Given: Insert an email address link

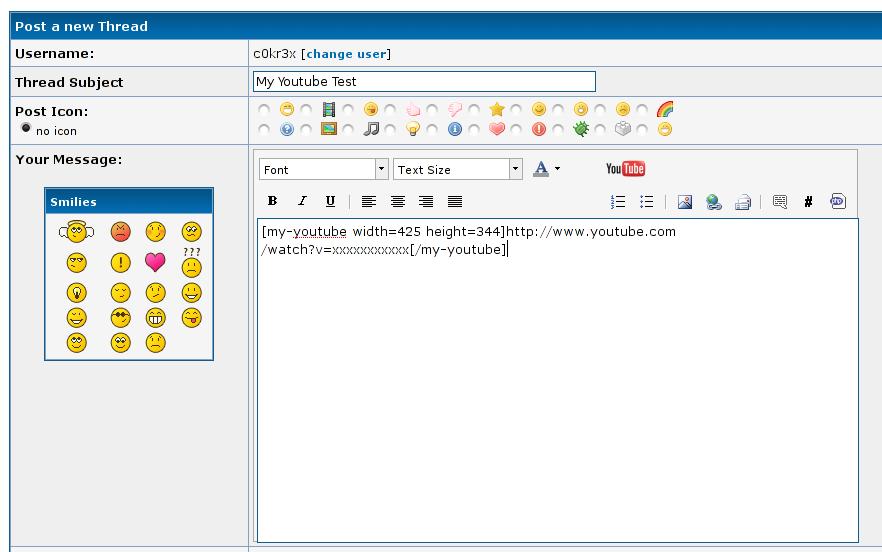Looking at the screenshot, I should (x=742, y=201).
